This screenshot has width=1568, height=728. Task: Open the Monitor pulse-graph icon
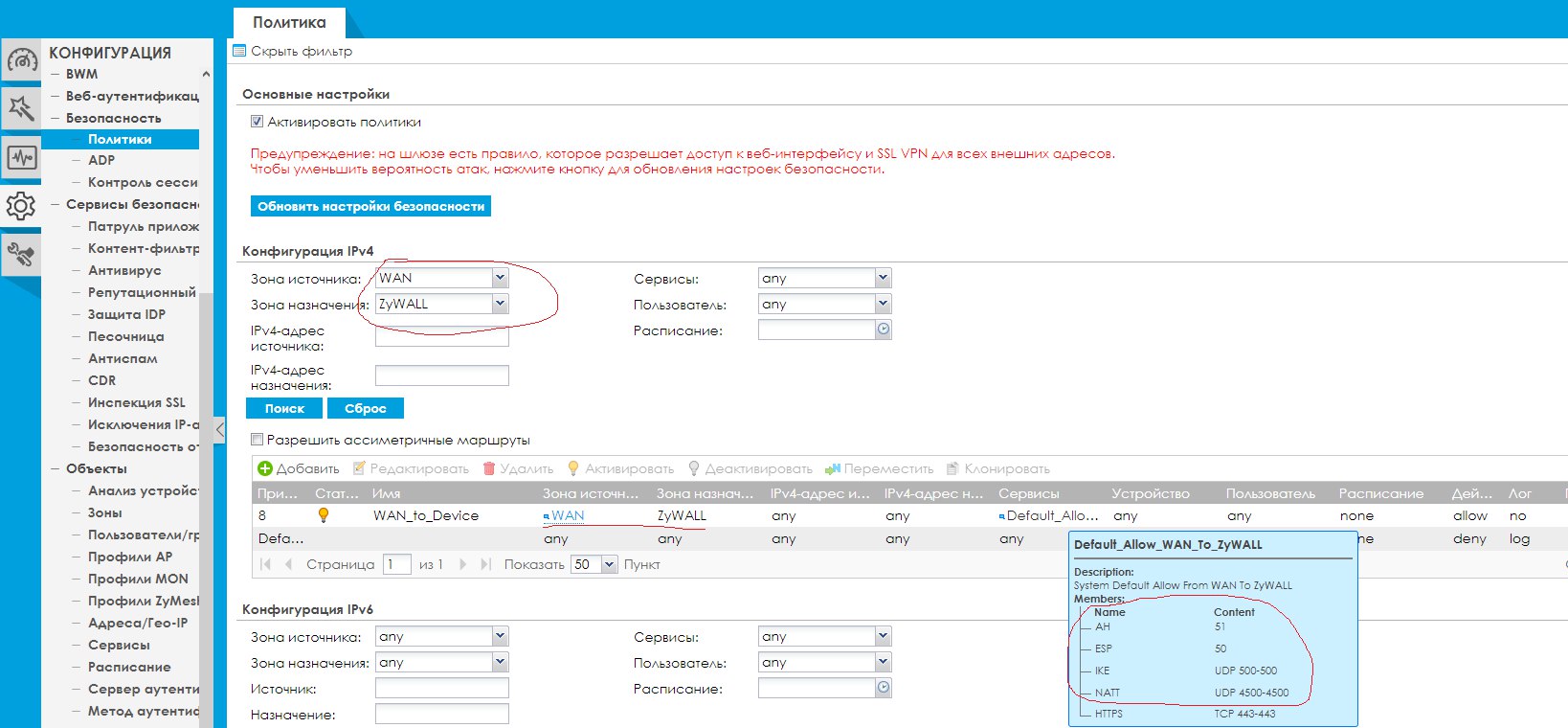pos(21,157)
